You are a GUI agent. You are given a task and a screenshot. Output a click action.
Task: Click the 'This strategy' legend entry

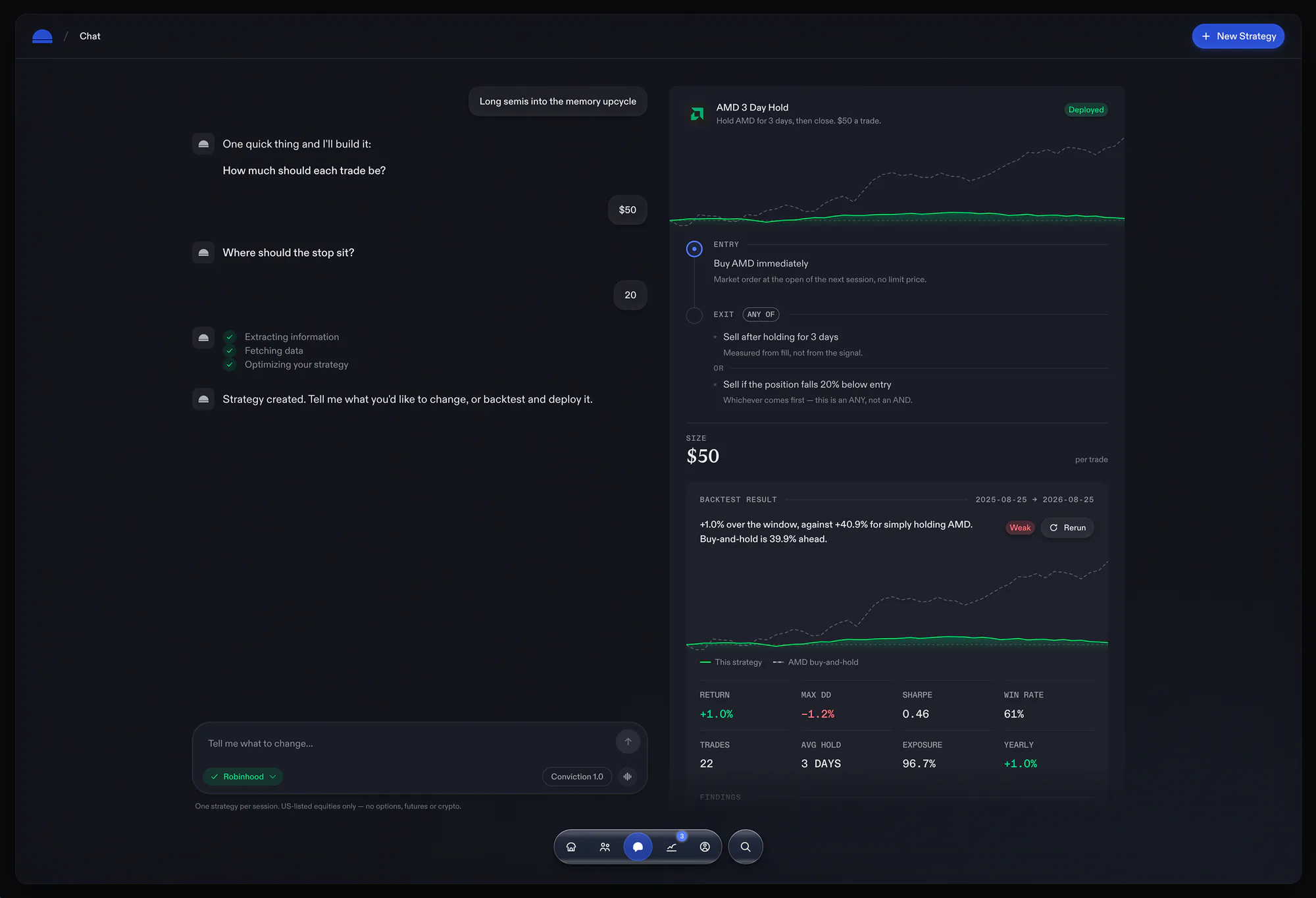coord(730,662)
